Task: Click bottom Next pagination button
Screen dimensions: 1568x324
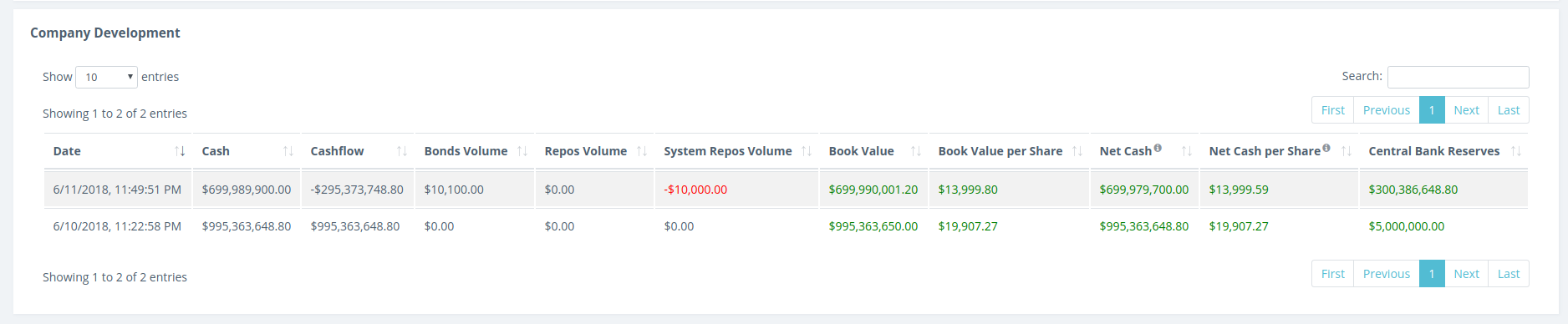Action: 1466,274
